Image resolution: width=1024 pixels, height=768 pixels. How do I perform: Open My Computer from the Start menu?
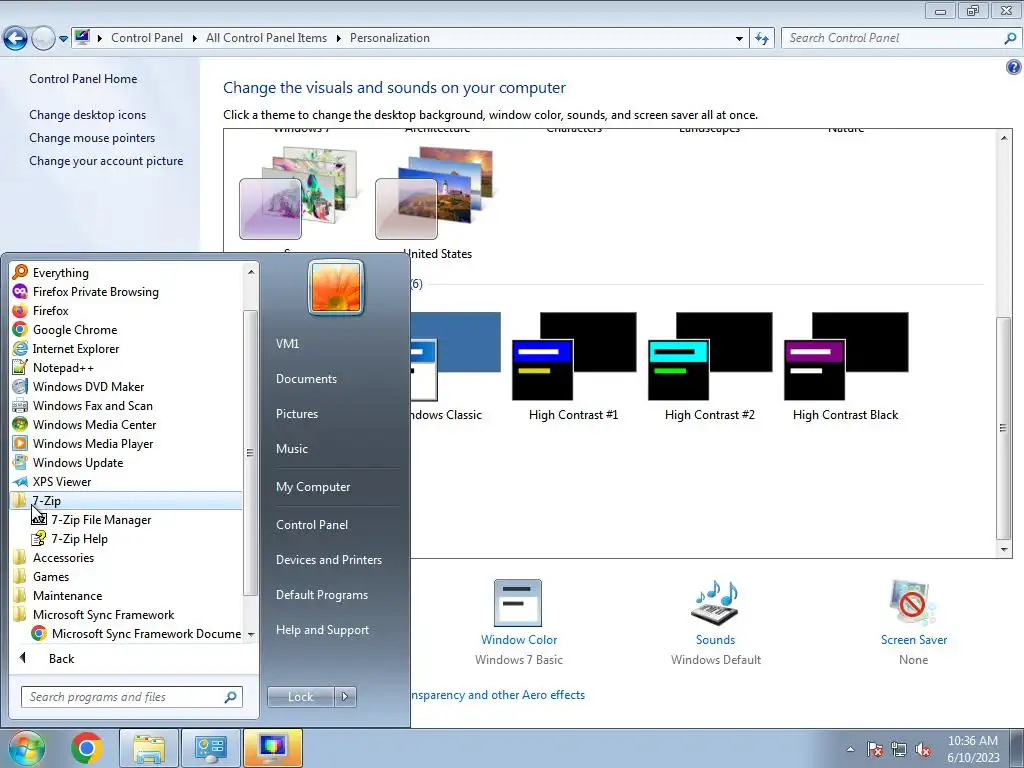click(x=313, y=487)
